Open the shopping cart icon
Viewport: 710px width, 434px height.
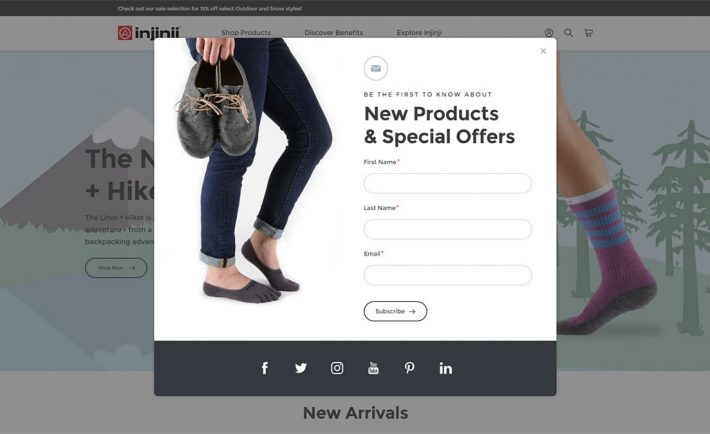tap(589, 33)
